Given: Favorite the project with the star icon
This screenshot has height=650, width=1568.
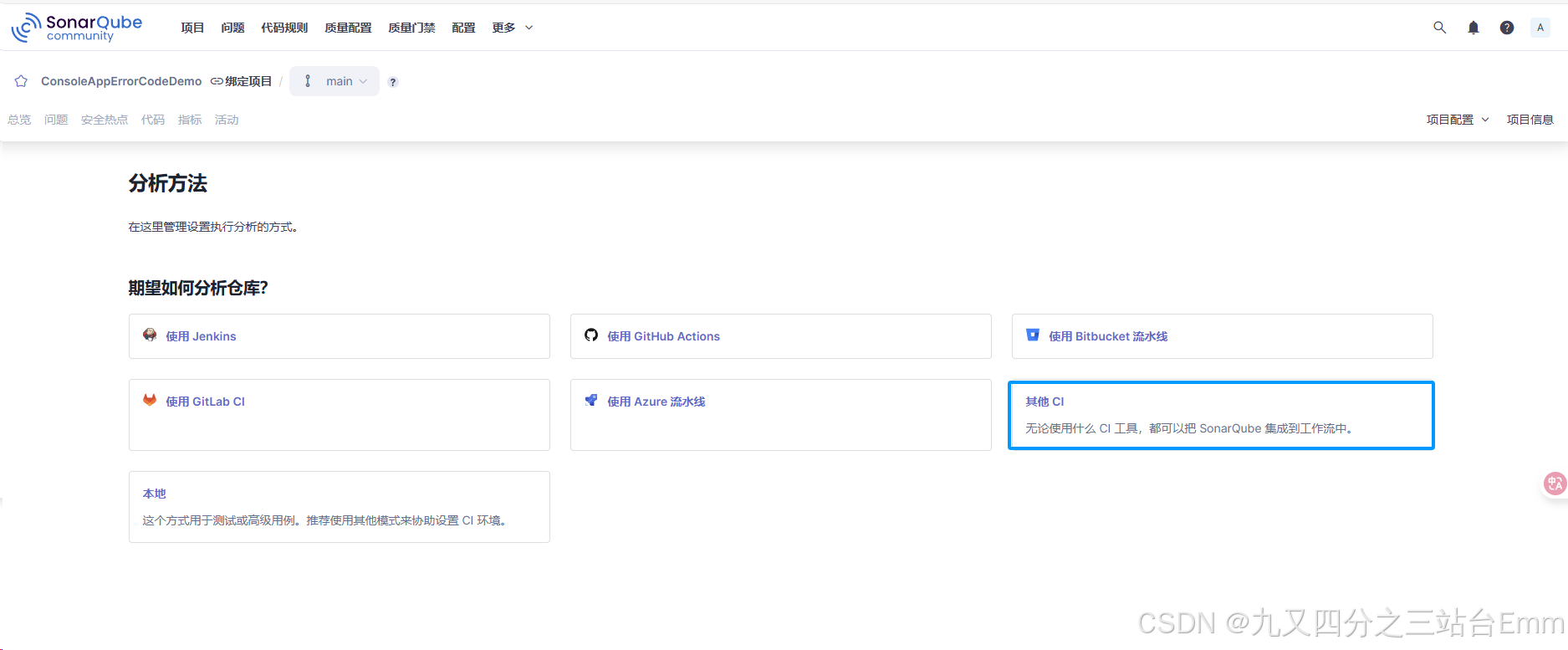Looking at the screenshot, I should pyautogui.click(x=22, y=81).
